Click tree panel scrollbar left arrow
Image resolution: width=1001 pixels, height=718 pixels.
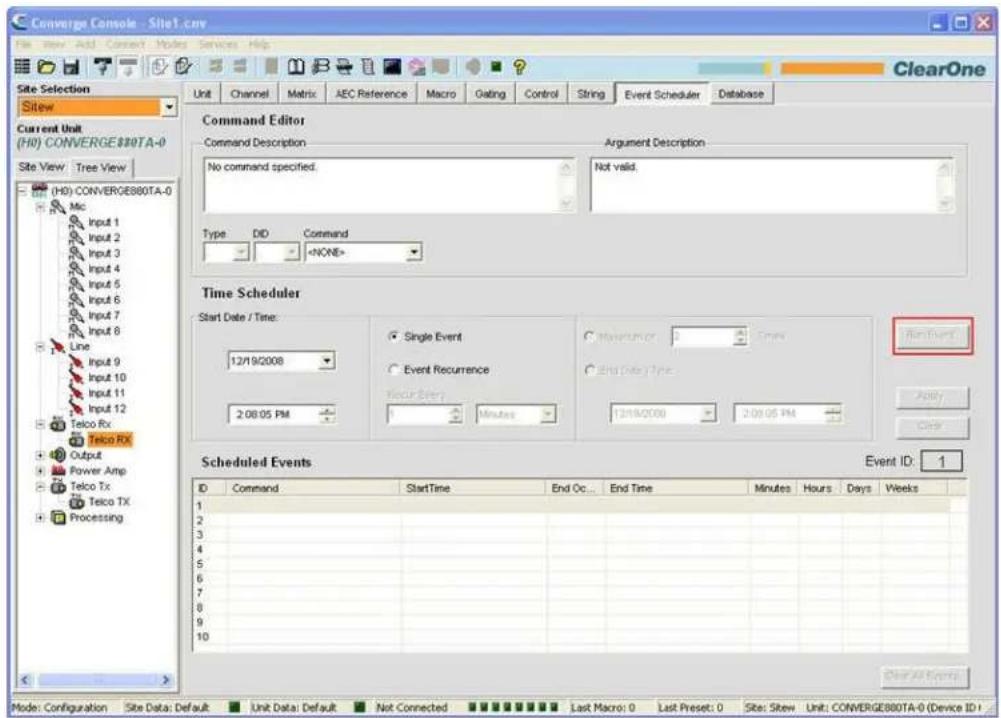[25, 680]
